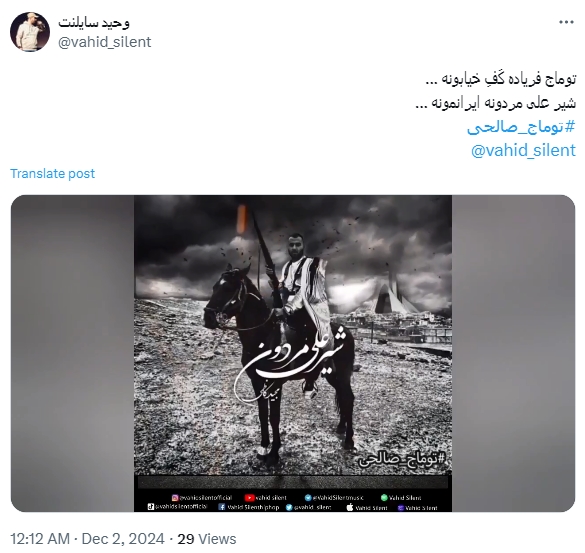Click the Apple logo in video footer

[x=350, y=507]
